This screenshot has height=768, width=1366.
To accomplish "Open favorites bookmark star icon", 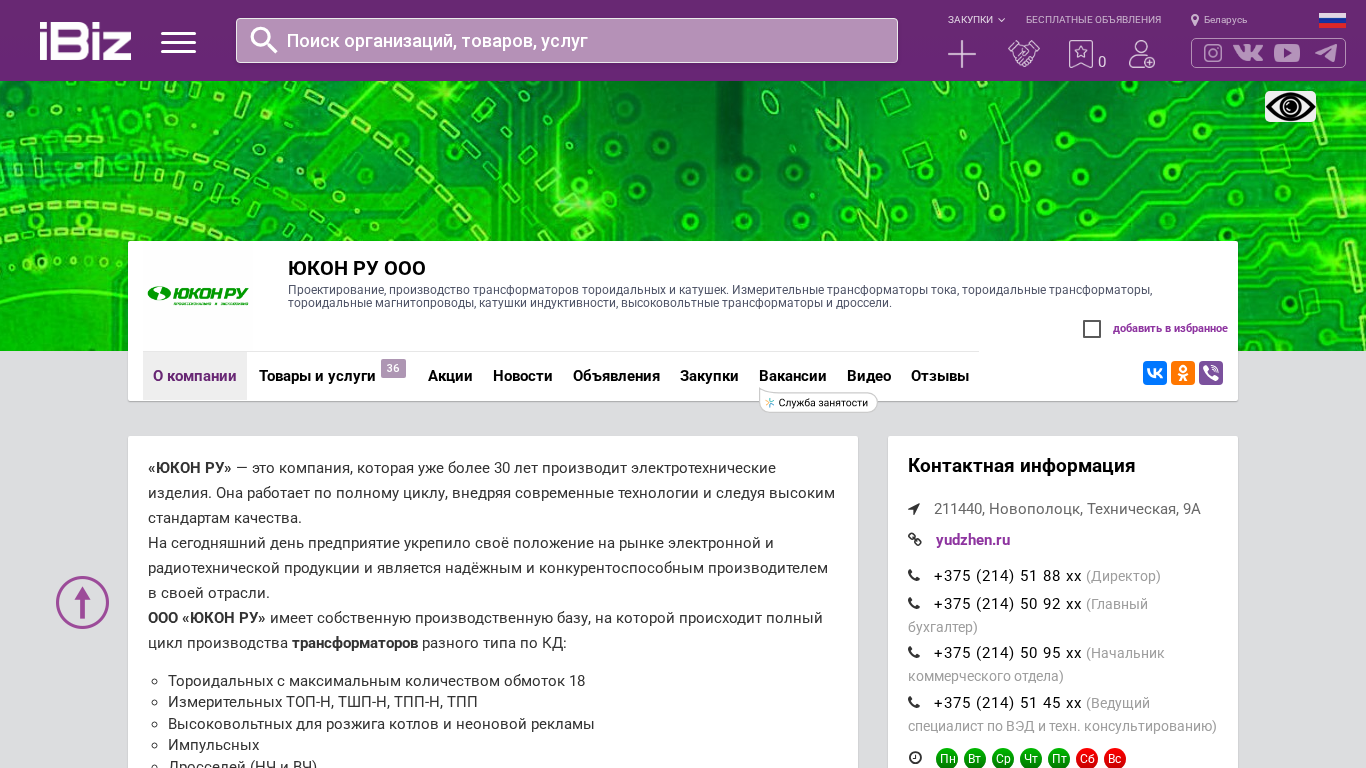I will 1081,54.
